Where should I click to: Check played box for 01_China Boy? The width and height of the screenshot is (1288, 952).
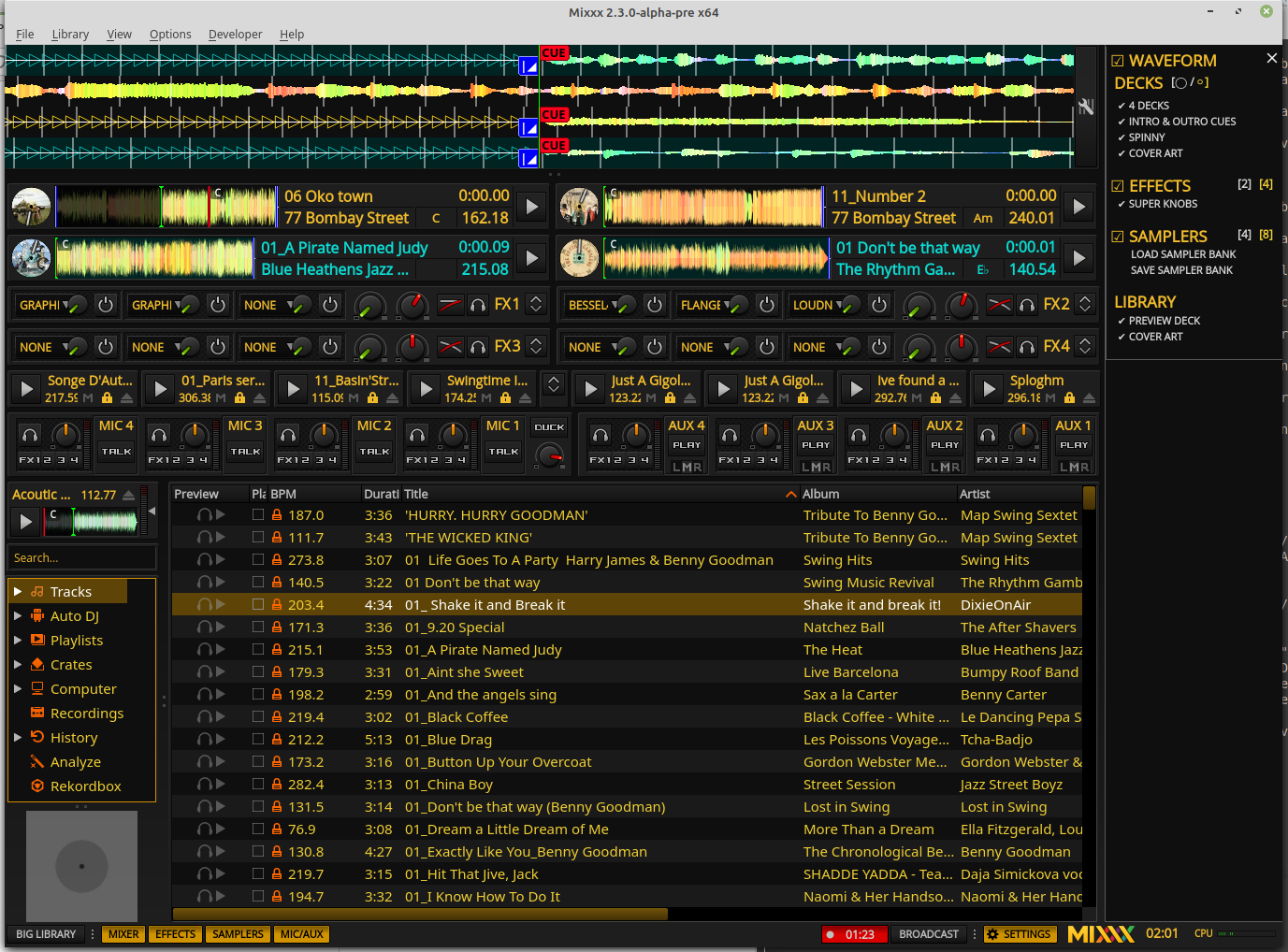click(258, 784)
